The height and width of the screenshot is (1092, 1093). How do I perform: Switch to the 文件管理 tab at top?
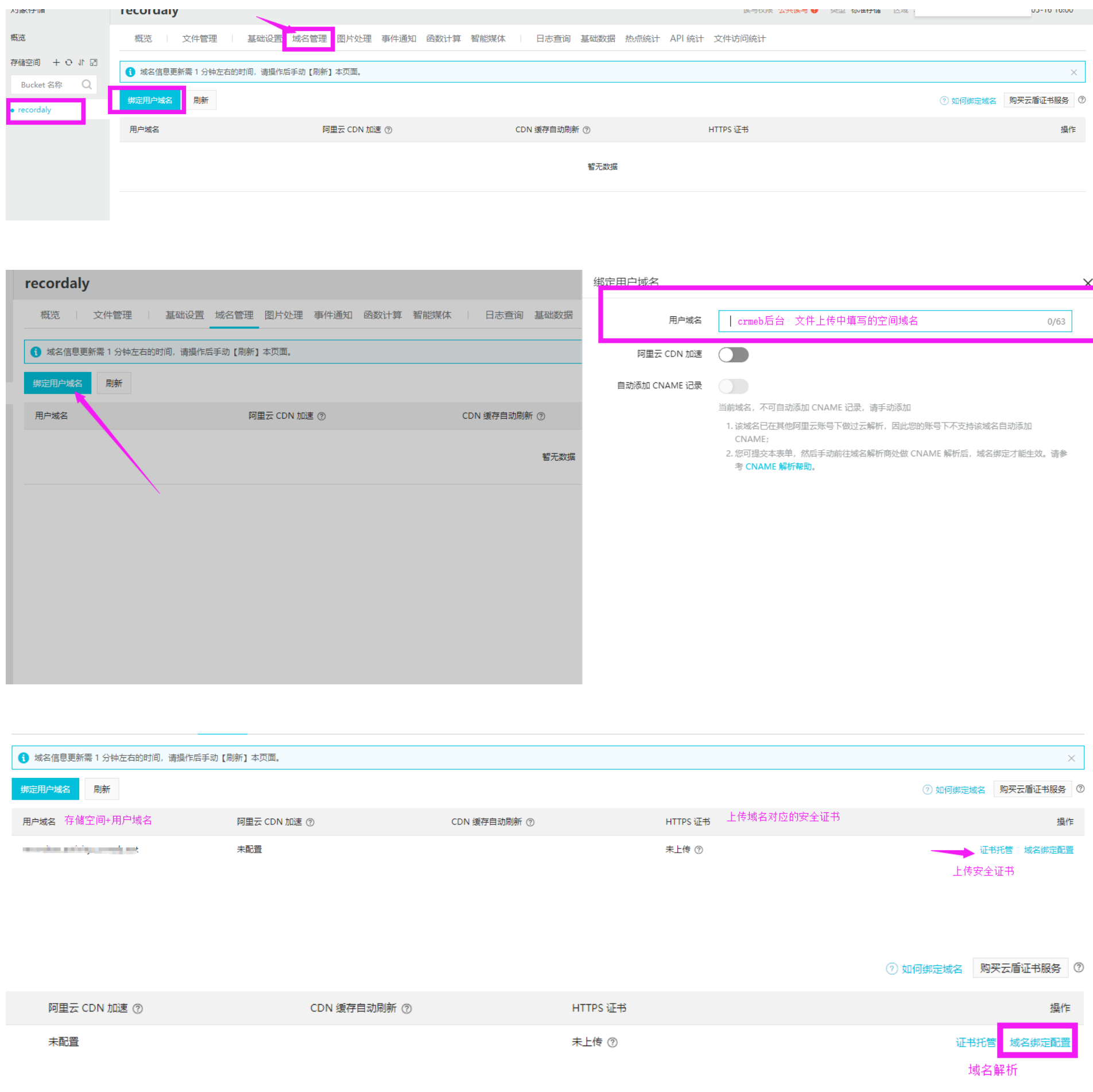[x=199, y=38]
